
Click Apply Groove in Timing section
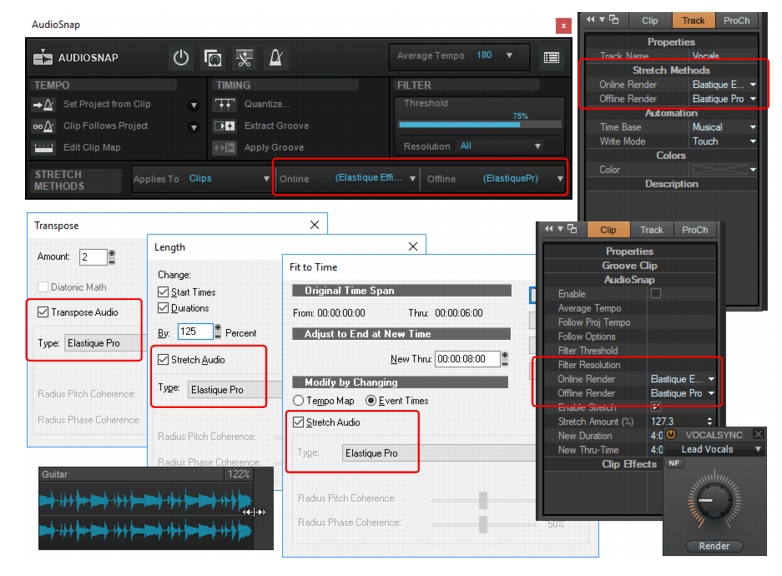(274, 148)
